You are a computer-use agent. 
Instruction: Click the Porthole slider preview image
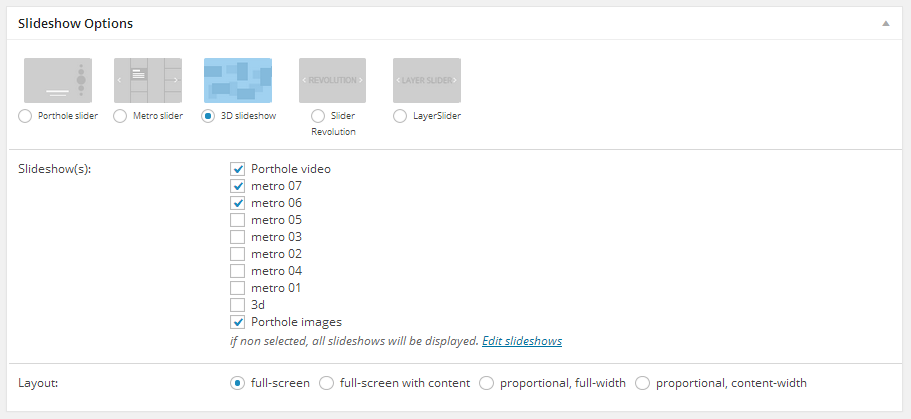58,80
